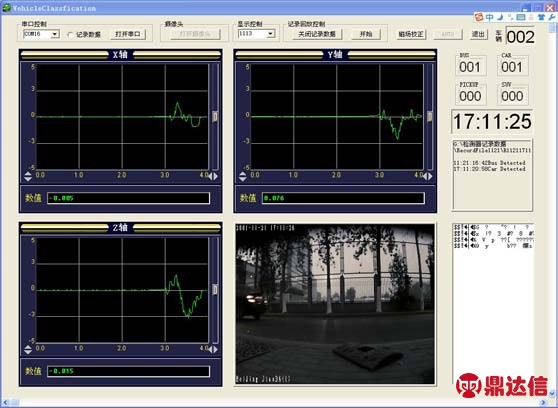The width and height of the screenshot is (558, 408).
Task: Click the first line of raw serial data
Action: 493,227
